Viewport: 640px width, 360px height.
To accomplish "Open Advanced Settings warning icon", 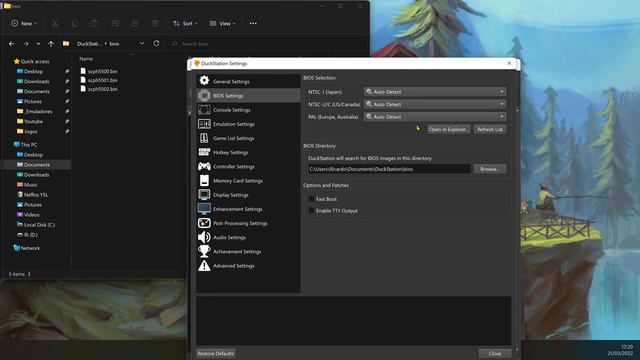I will tap(204, 266).
